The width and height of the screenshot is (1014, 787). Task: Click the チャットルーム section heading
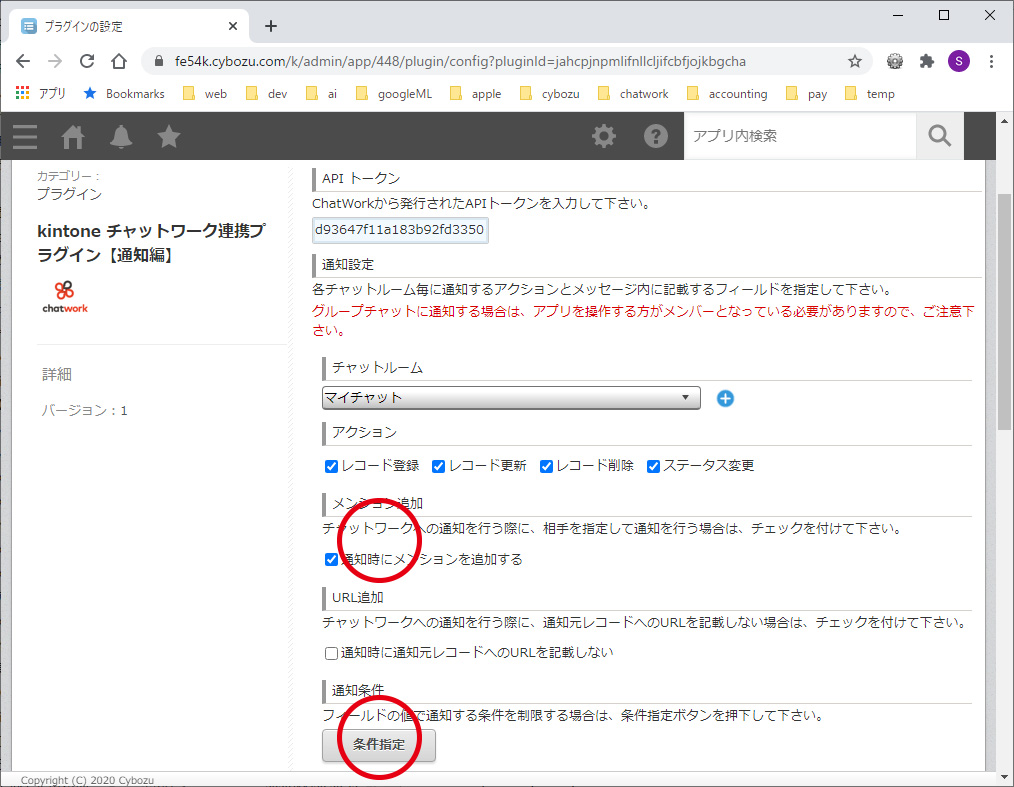(377, 368)
